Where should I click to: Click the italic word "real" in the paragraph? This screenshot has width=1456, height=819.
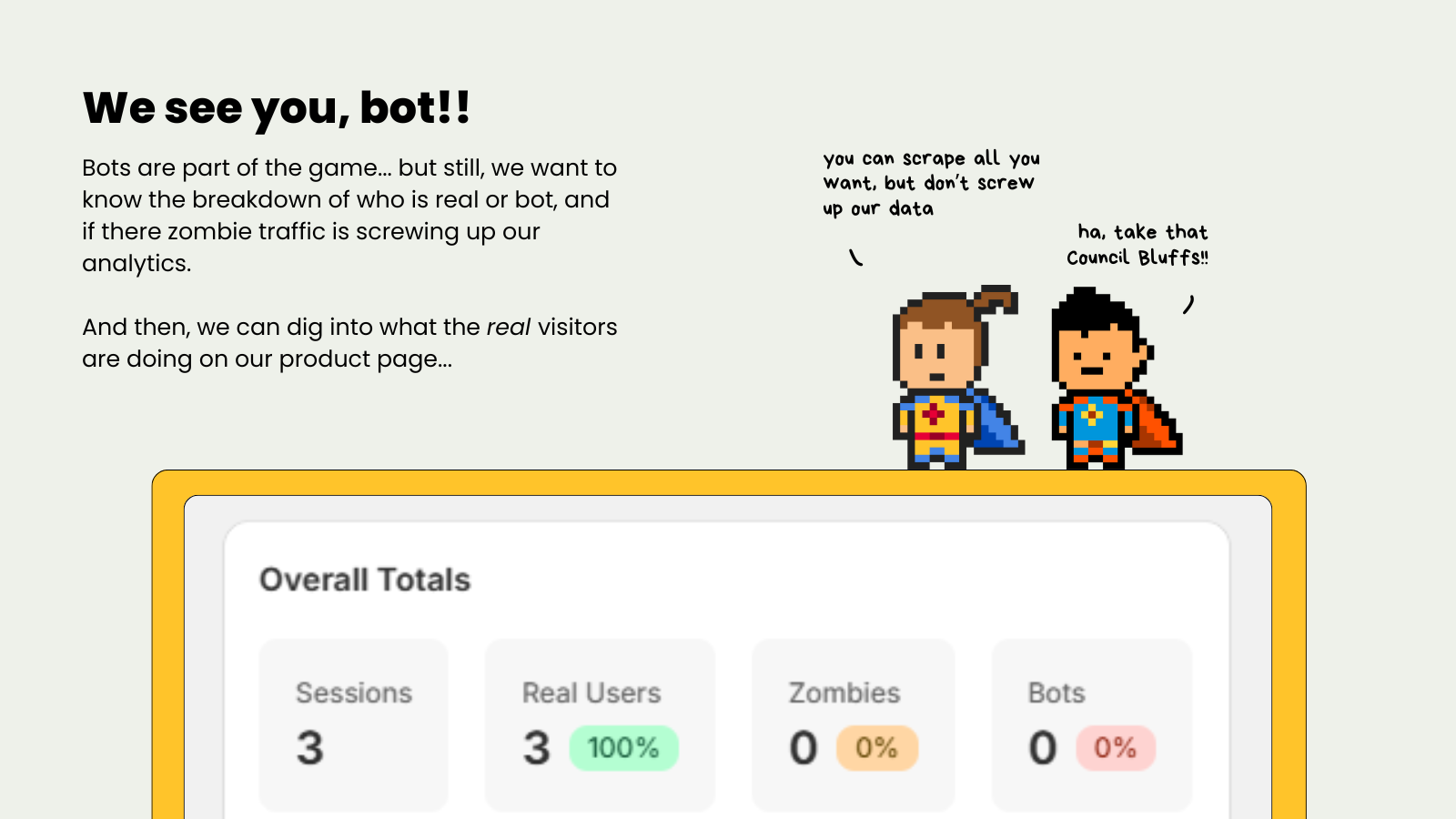[508, 328]
